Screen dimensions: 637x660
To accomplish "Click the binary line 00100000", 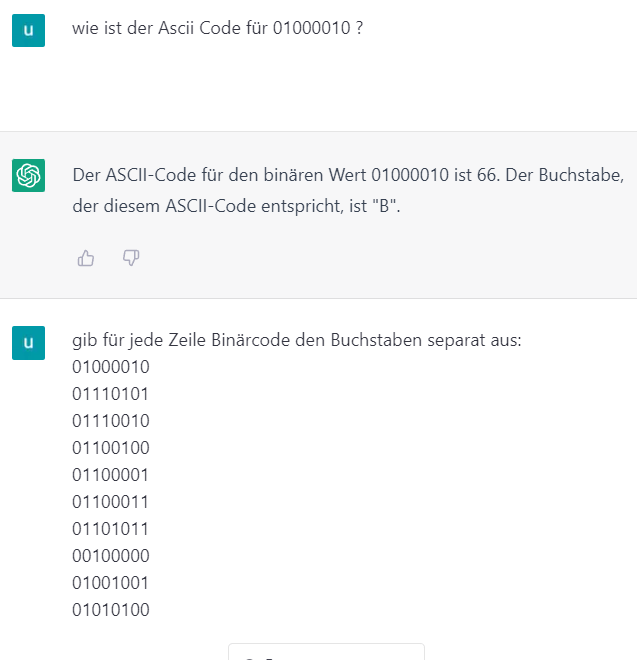I will tap(111, 556).
